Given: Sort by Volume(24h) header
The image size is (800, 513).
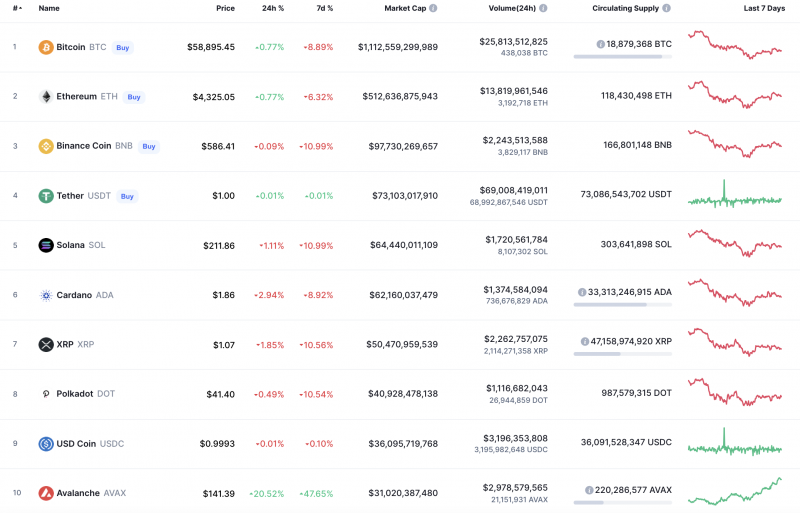Looking at the screenshot, I should coord(512,8).
